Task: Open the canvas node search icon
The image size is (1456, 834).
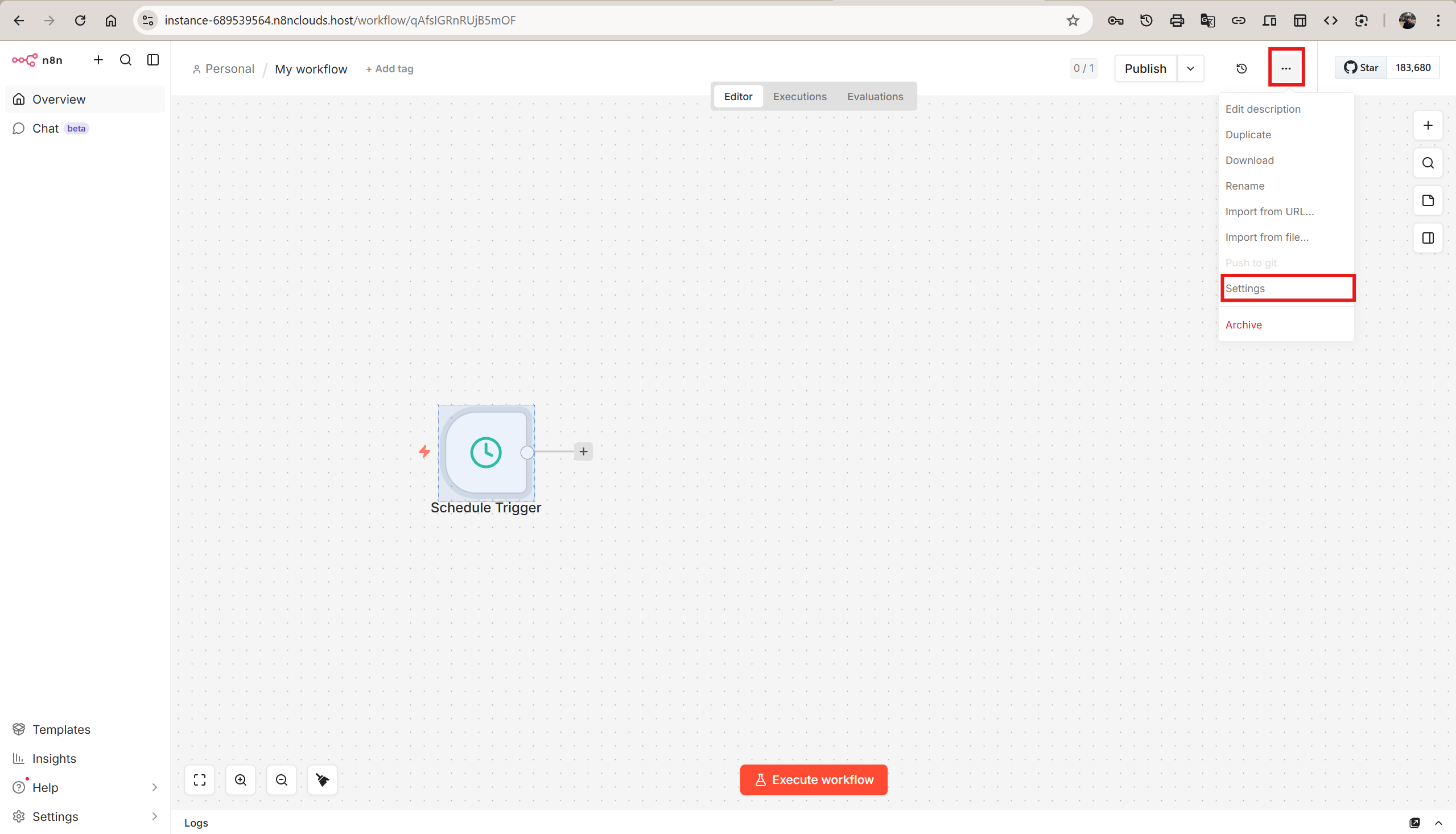Action: click(1428, 163)
